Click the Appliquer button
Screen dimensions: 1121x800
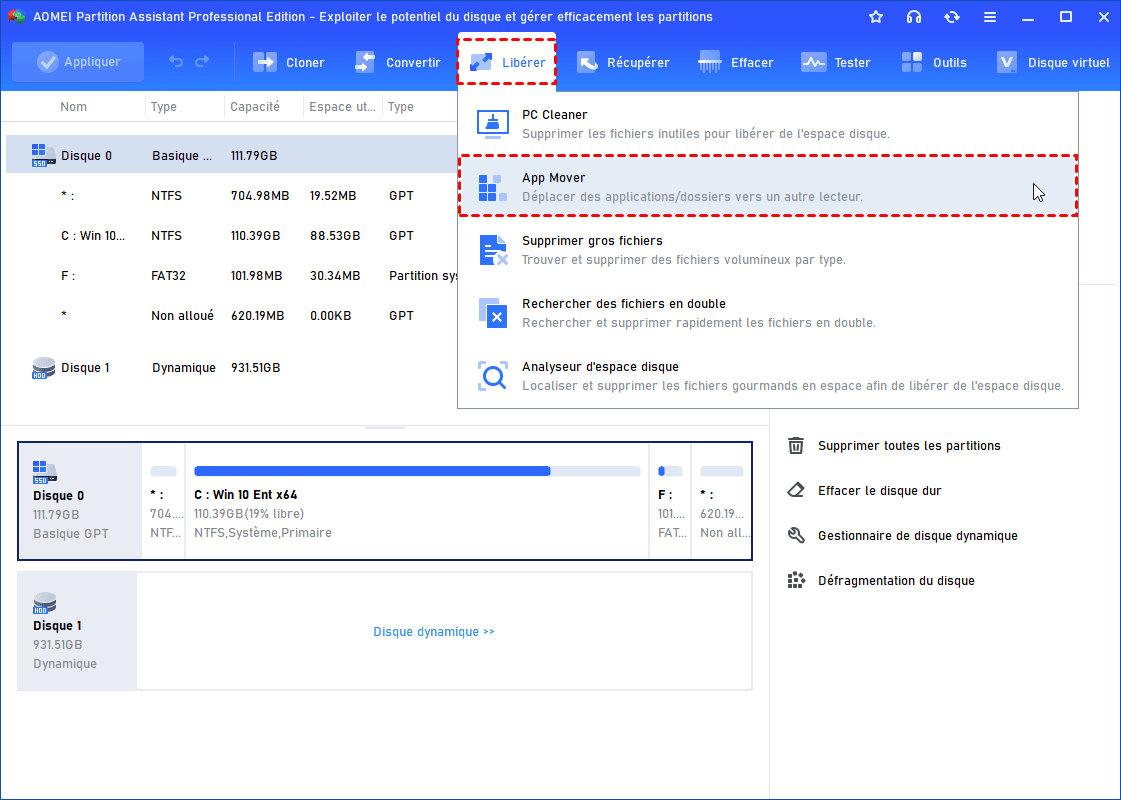[78, 62]
